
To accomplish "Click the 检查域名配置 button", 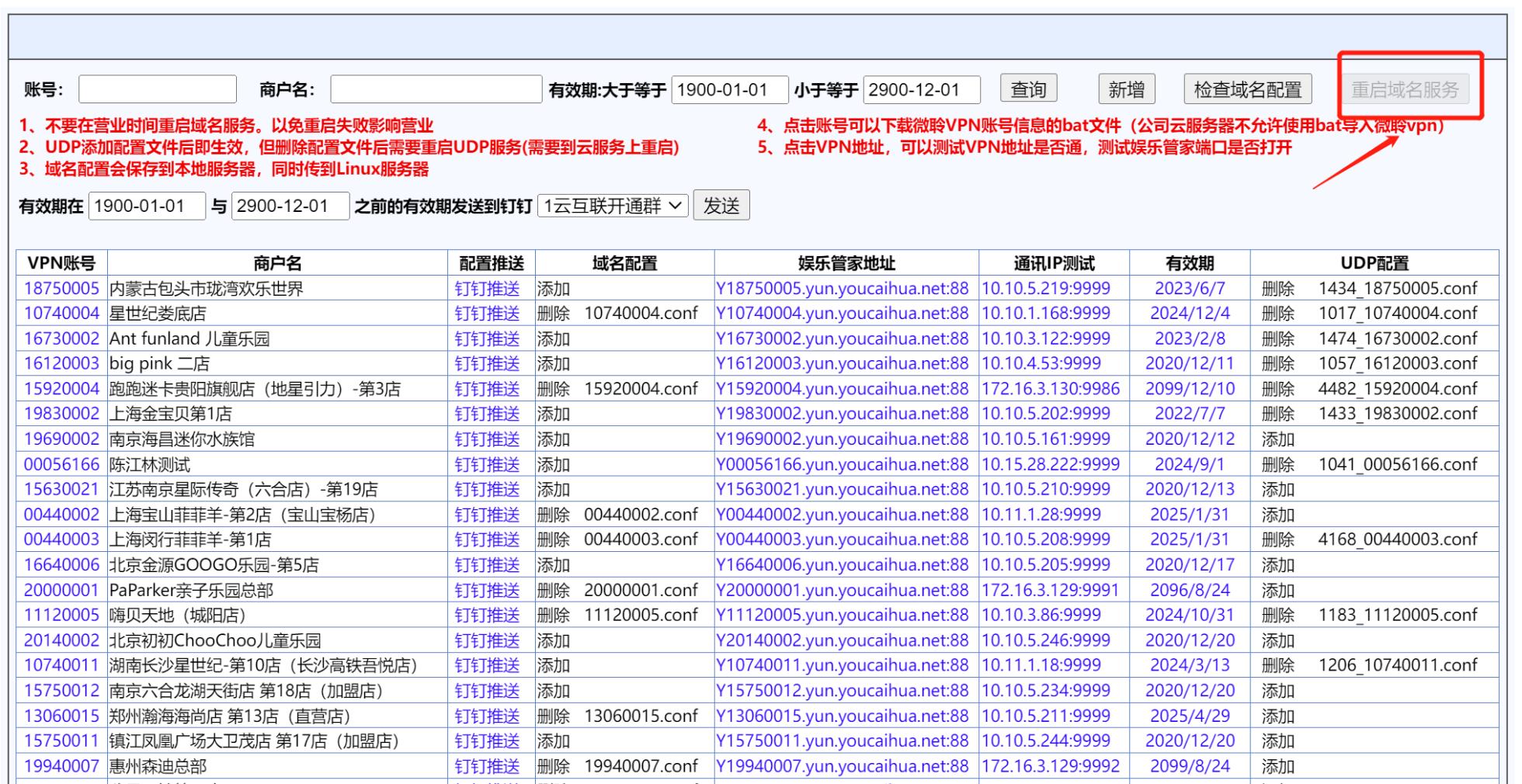I will pyautogui.click(x=1248, y=89).
